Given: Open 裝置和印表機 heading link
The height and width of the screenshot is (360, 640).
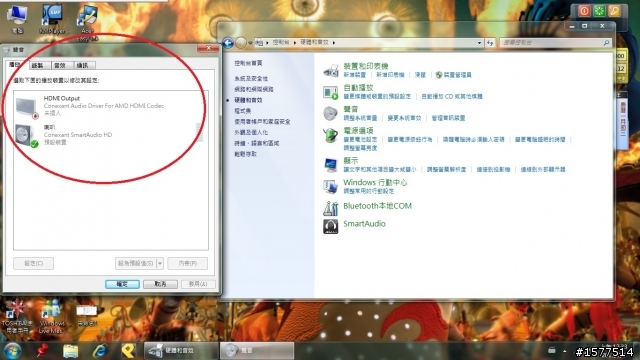Looking at the screenshot, I should (366, 66).
